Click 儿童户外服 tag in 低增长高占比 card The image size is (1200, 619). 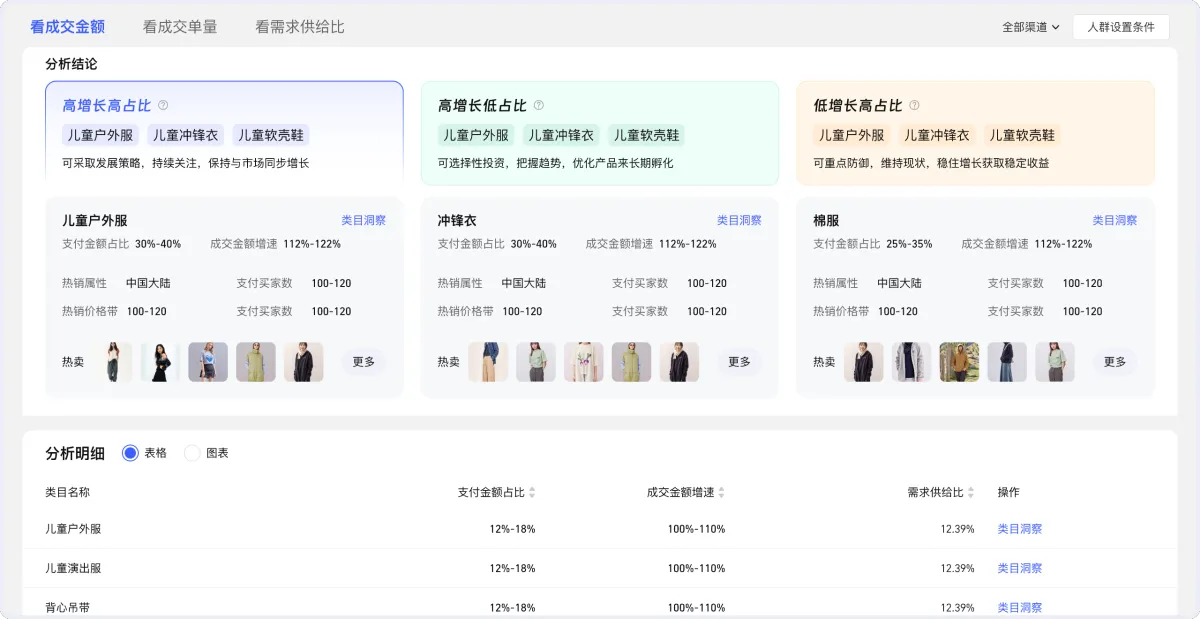pos(852,135)
